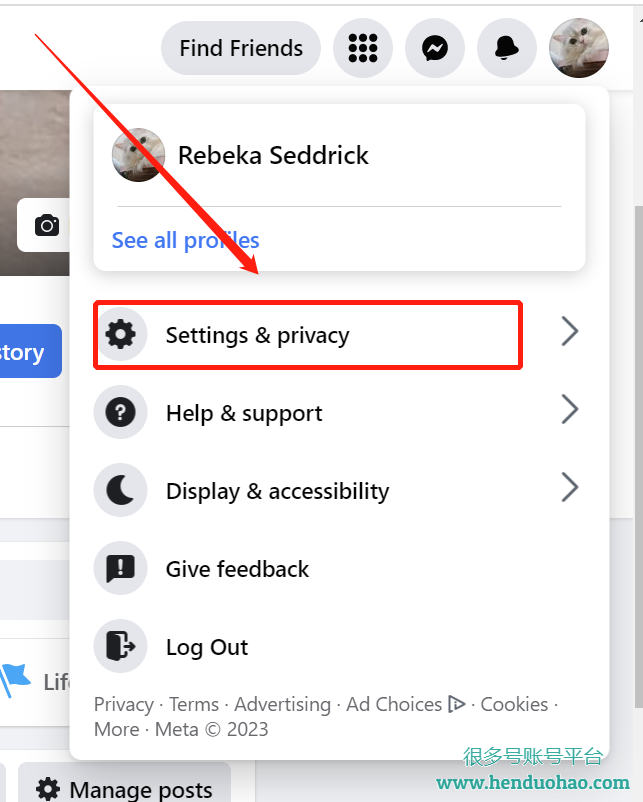643x802 pixels.
Task: Click the gear icon beside Settings & privacy
Action: coord(121,335)
